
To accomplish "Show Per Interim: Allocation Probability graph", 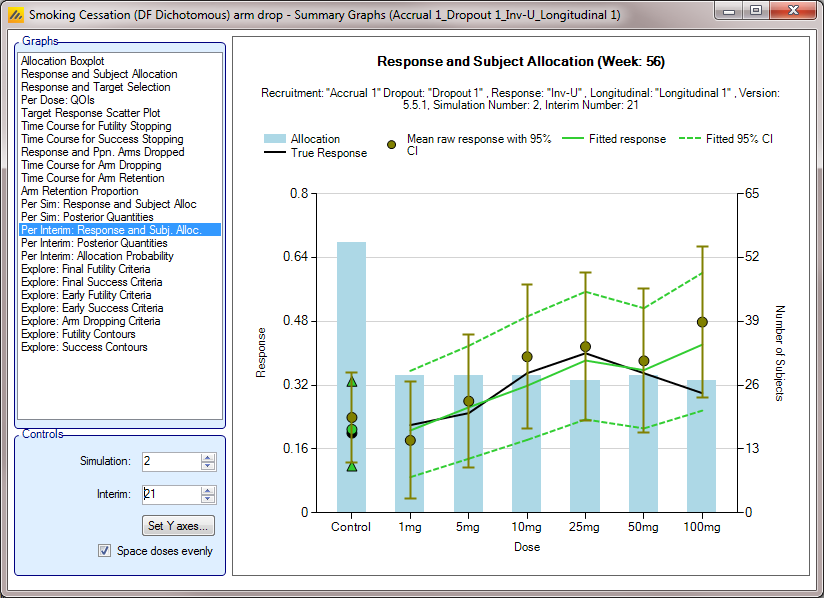I will click(x=97, y=256).
